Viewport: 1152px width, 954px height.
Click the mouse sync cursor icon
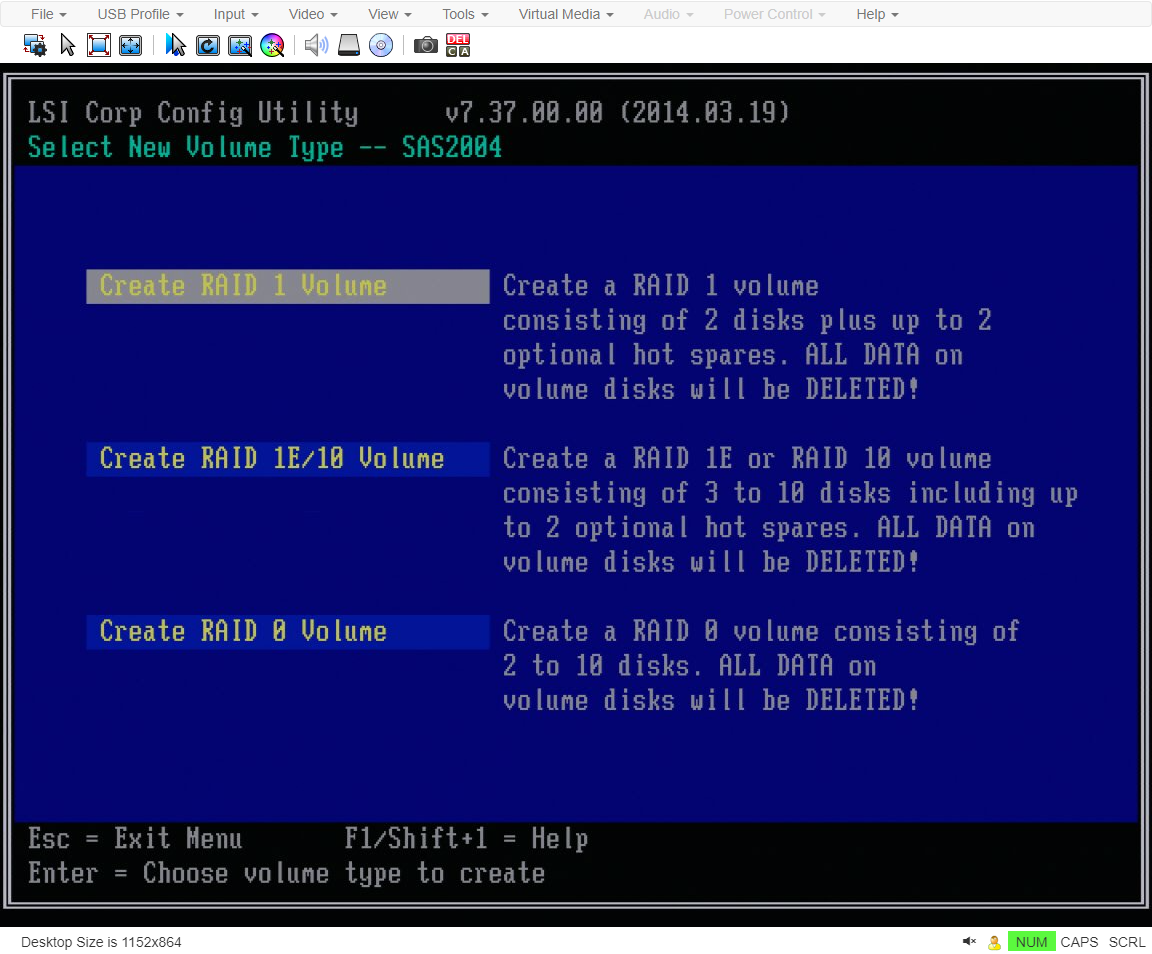tap(175, 46)
